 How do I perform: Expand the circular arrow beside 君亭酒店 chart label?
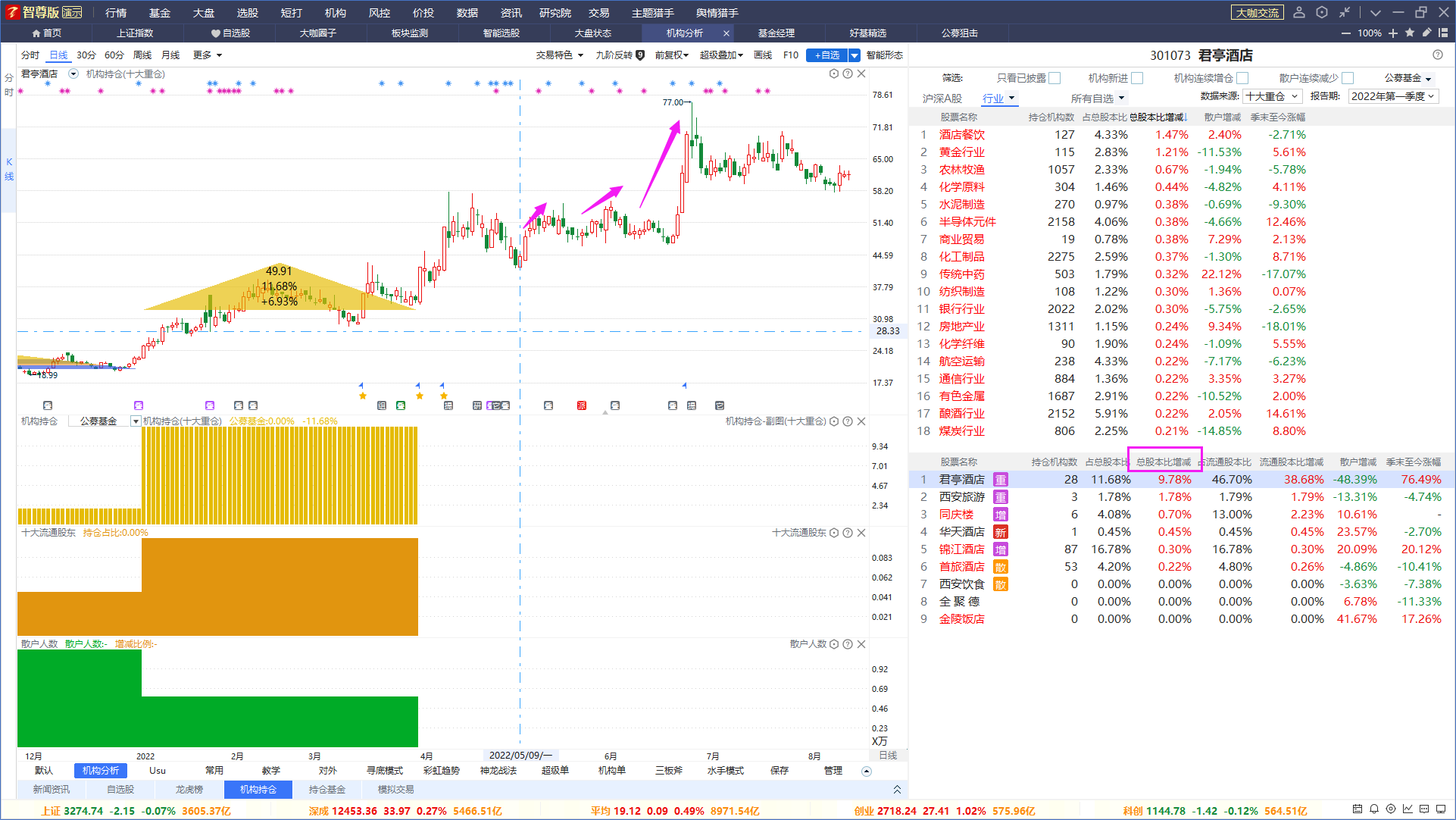point(73,74)
